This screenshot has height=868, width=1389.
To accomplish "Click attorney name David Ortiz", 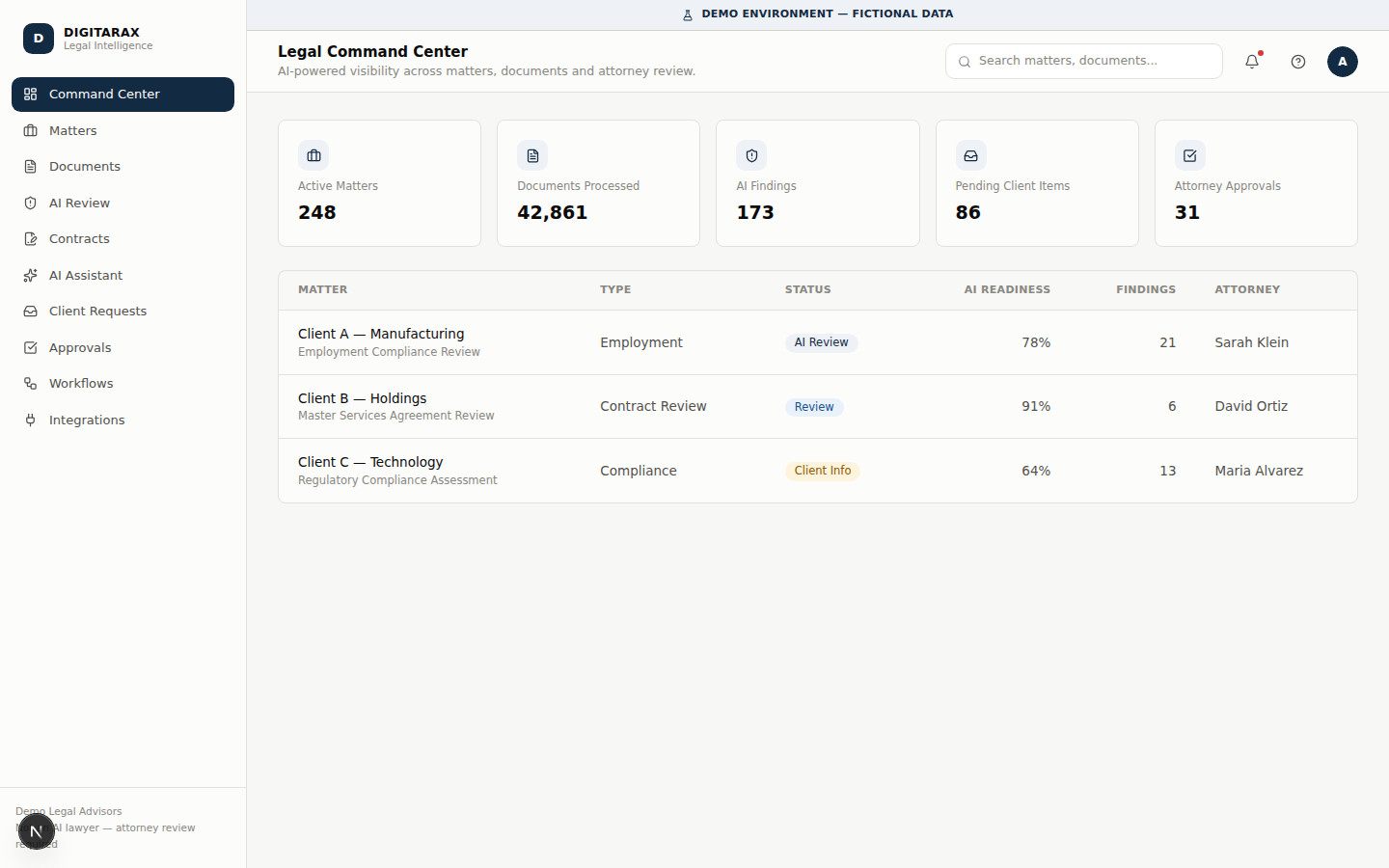I will [1251, 406].
